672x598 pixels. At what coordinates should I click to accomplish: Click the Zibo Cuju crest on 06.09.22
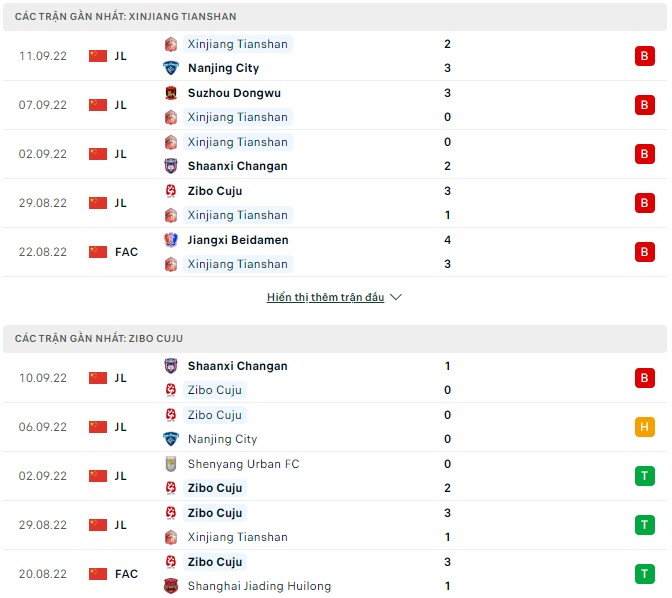[170, 415]
